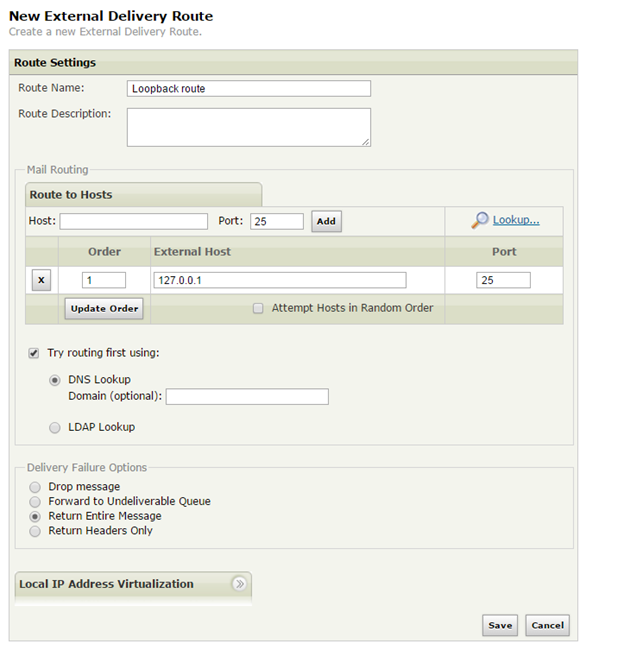Click the empty Host input field
The height and width of the screenshot is (669, 624).
tap(133, 221)
